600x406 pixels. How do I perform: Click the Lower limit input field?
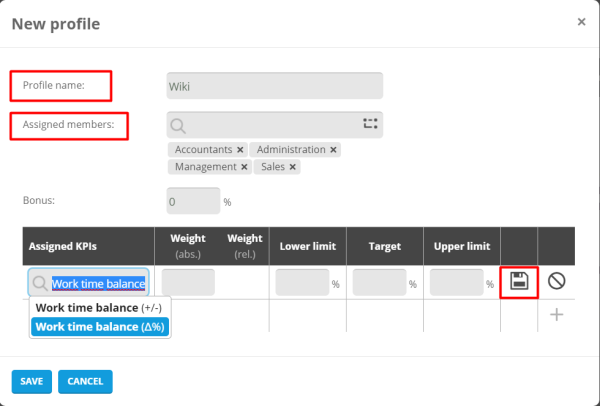(301, 282)
